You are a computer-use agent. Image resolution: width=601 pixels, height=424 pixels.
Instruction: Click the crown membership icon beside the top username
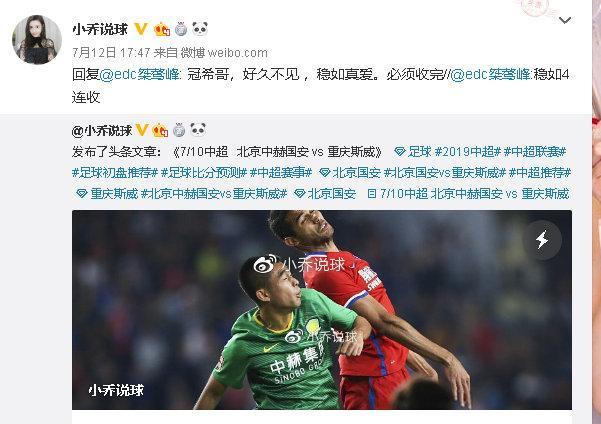pos(161,29)
